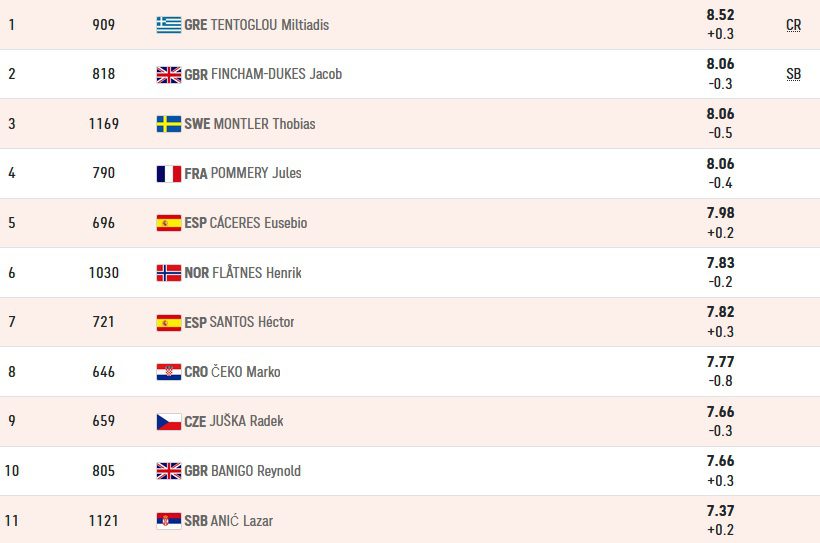Select athlete POMMERY Jules
This screenshot has width=820, height=543.
256,174
